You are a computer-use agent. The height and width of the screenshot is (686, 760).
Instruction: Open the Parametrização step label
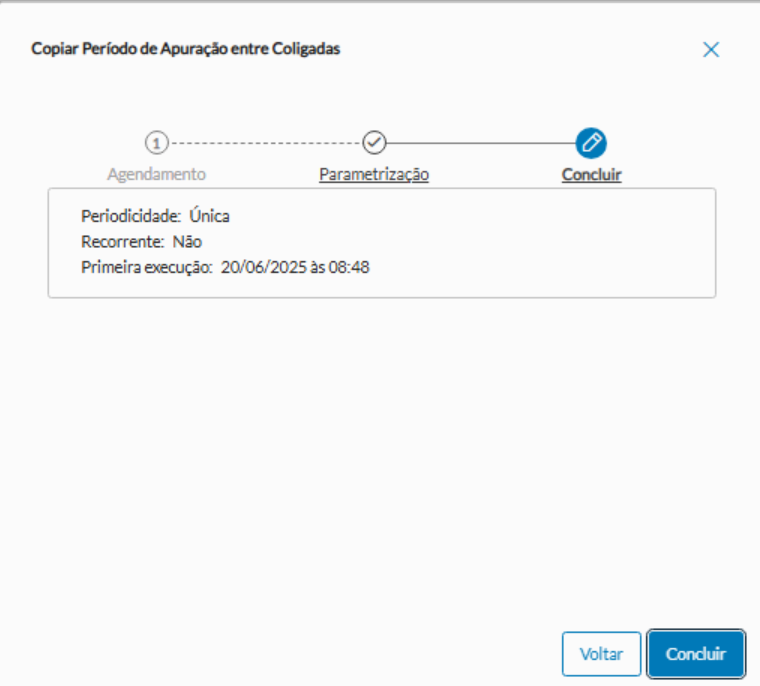(374, 174)
